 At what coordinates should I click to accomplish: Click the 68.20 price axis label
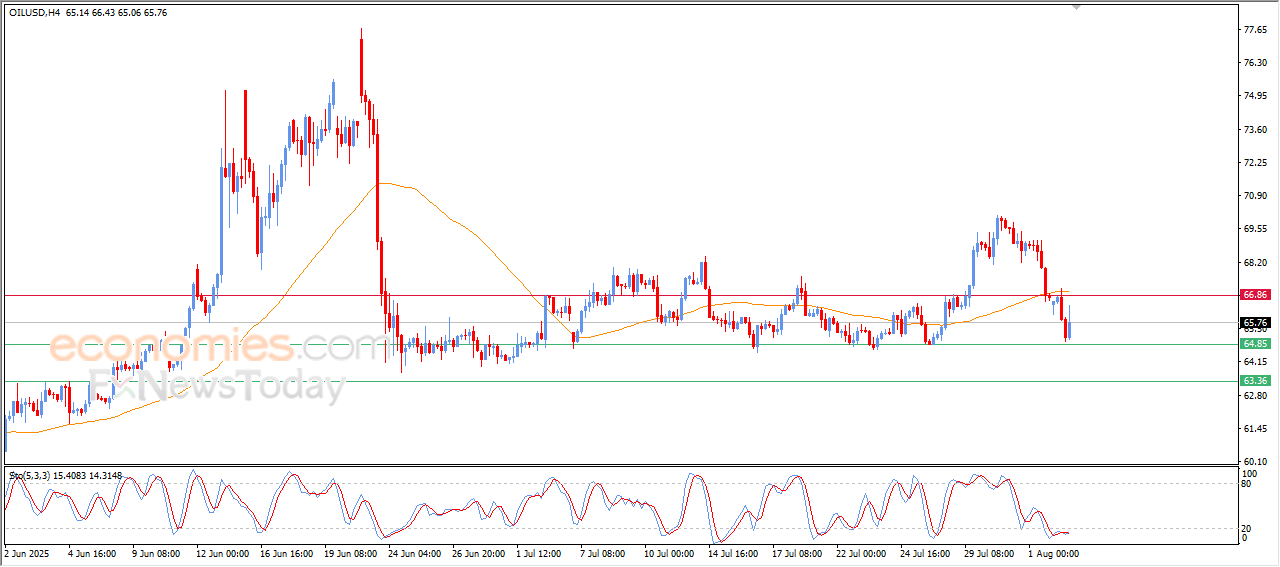point(1255,262)
